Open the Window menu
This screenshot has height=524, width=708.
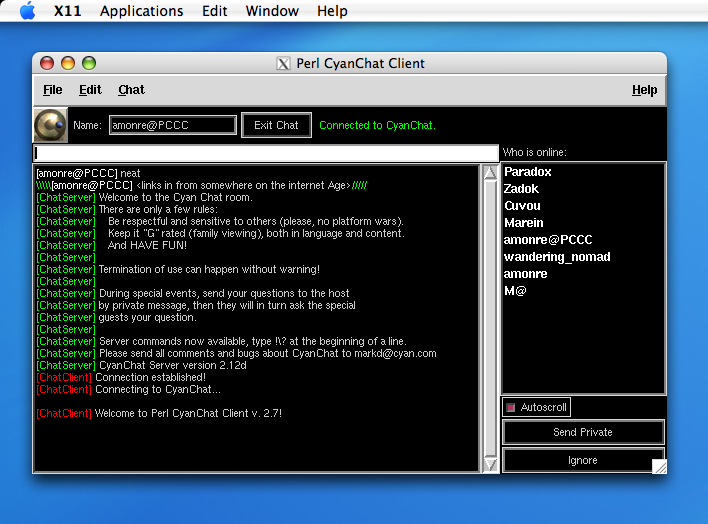[x=272, y=11]
